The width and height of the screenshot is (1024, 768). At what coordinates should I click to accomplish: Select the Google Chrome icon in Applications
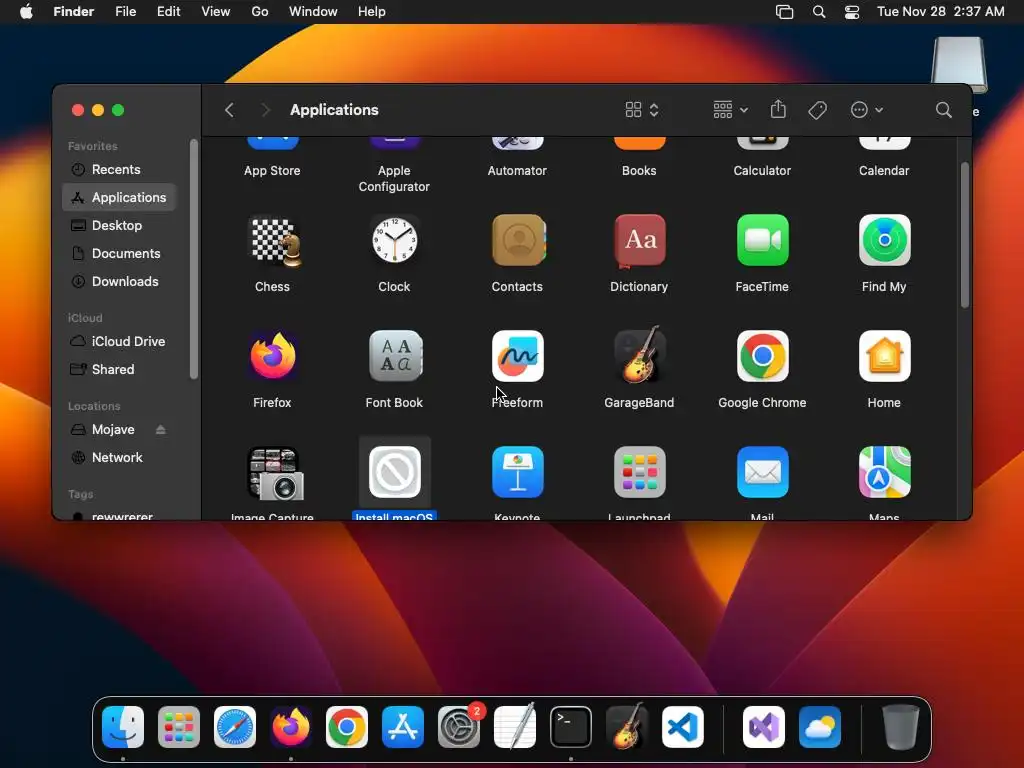(762, 356)
